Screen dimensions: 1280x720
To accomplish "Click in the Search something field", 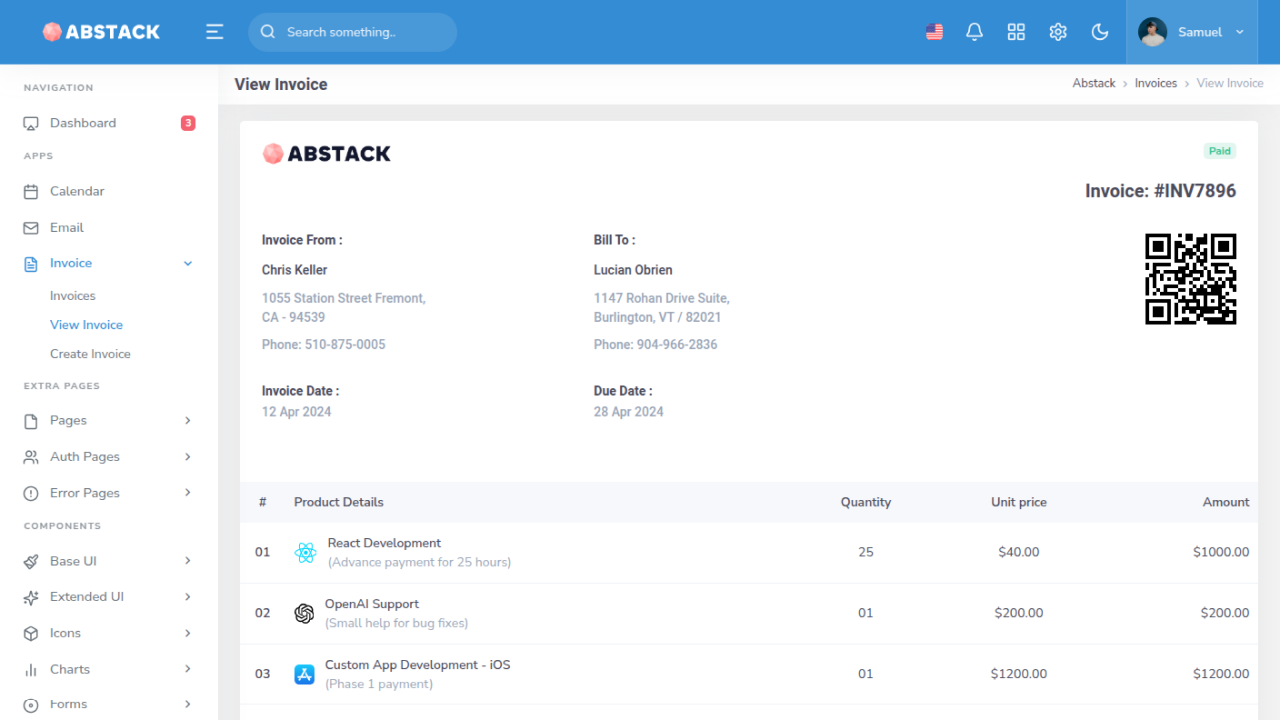I will 352,32.
